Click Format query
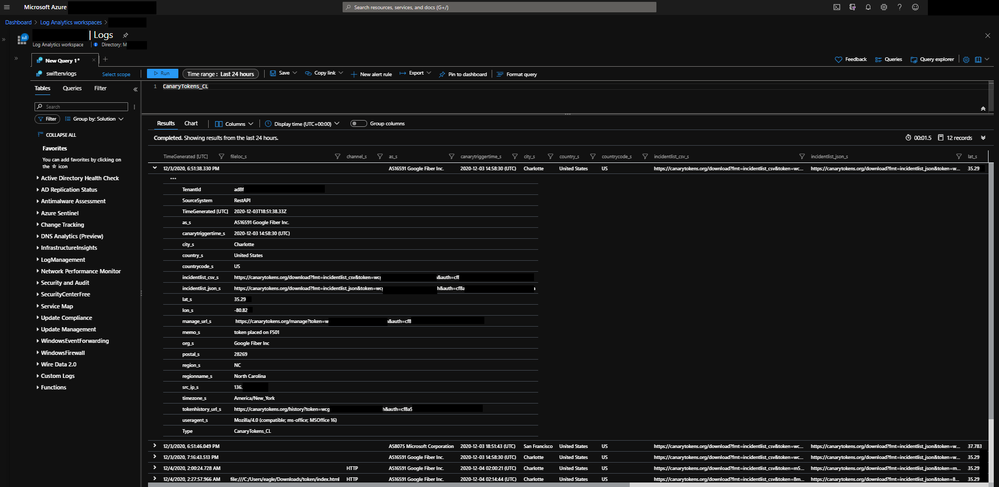The image size is (999, 487). coord(517,74)
